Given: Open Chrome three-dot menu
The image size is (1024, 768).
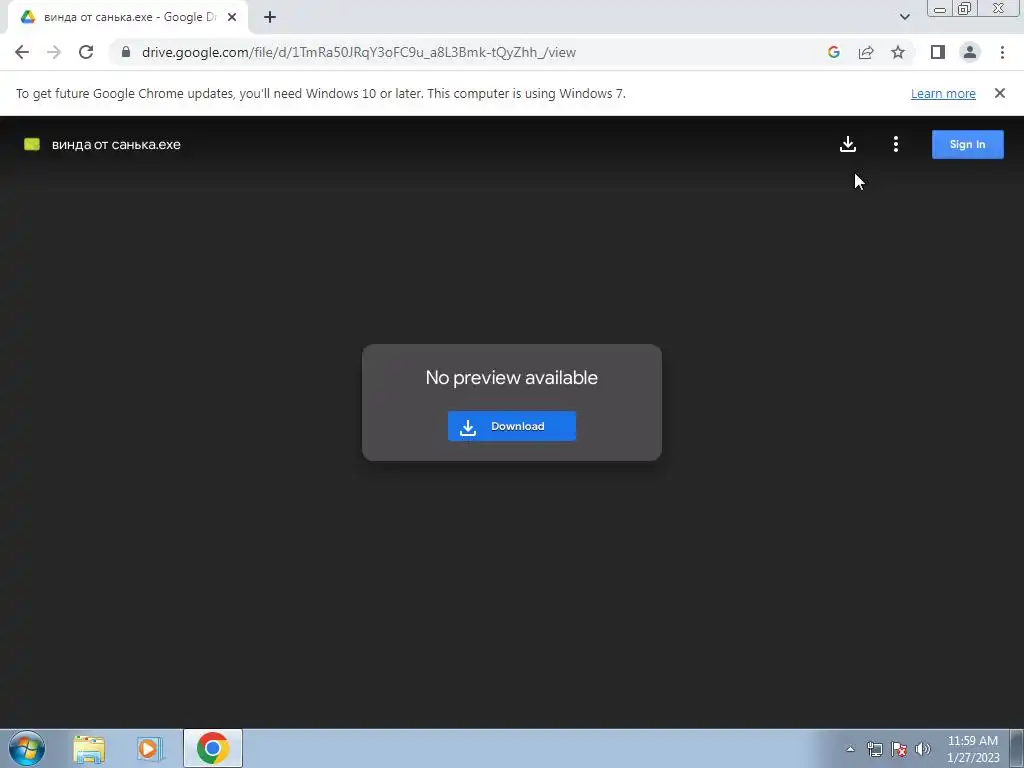Looking at the screenshot, I should click(x=1002, y=52).
